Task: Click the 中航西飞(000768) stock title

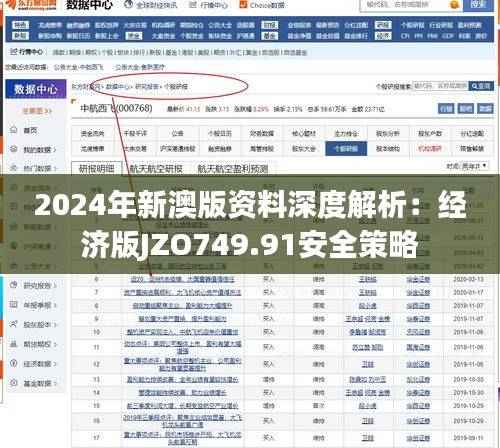Action: [116, 108]
